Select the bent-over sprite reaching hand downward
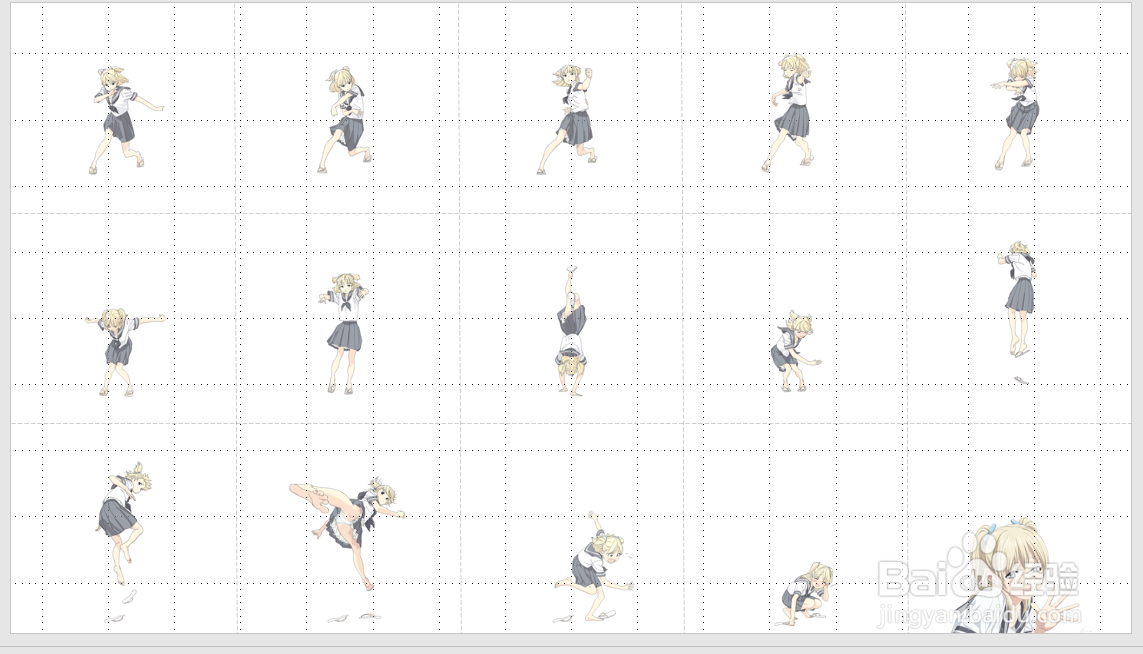This screenshot has width=1143, height=654. (796, 351)
